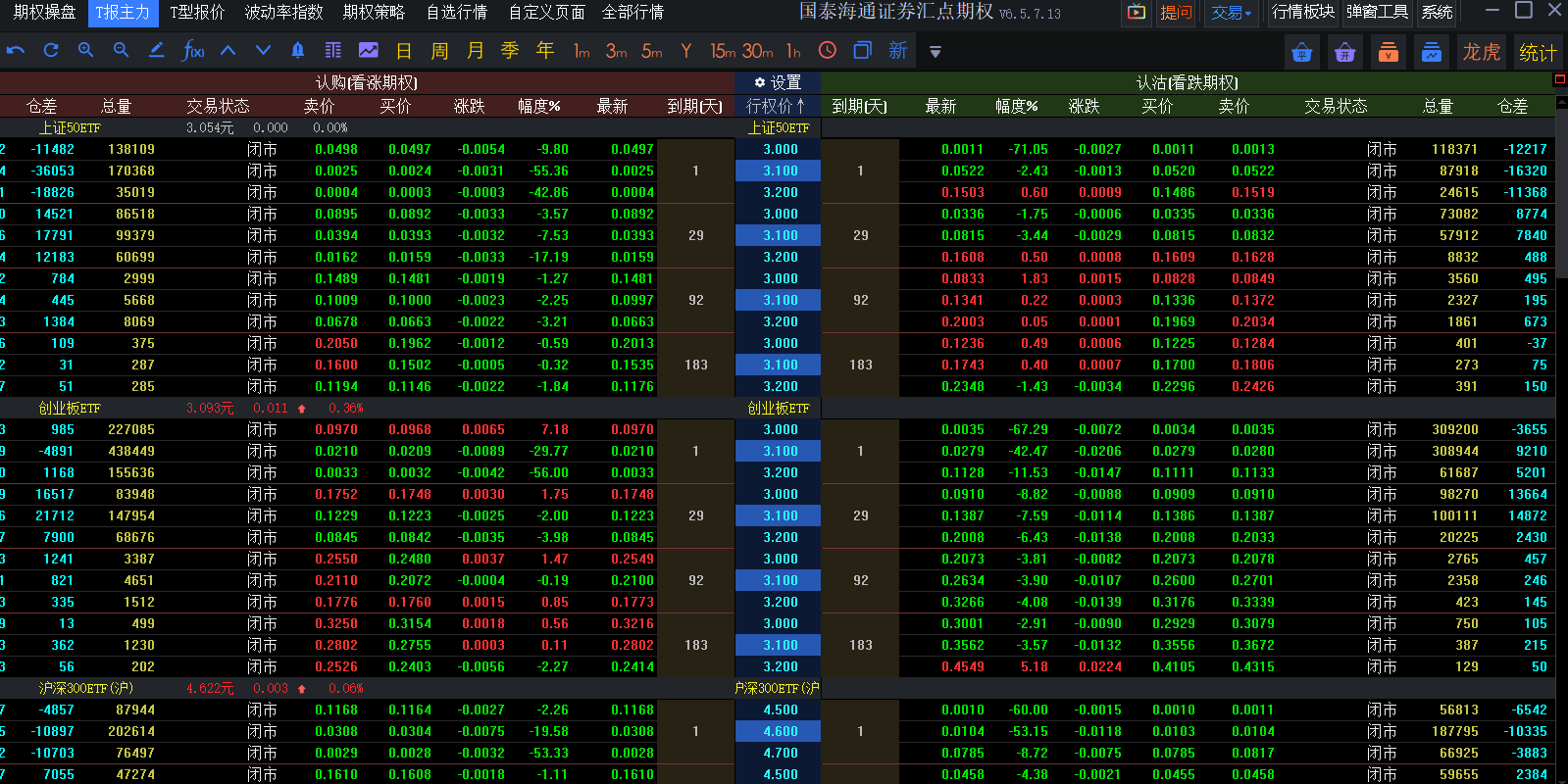Select the 30m period
The height and width of the screenshot is (784, 1568).
[757, 51]
